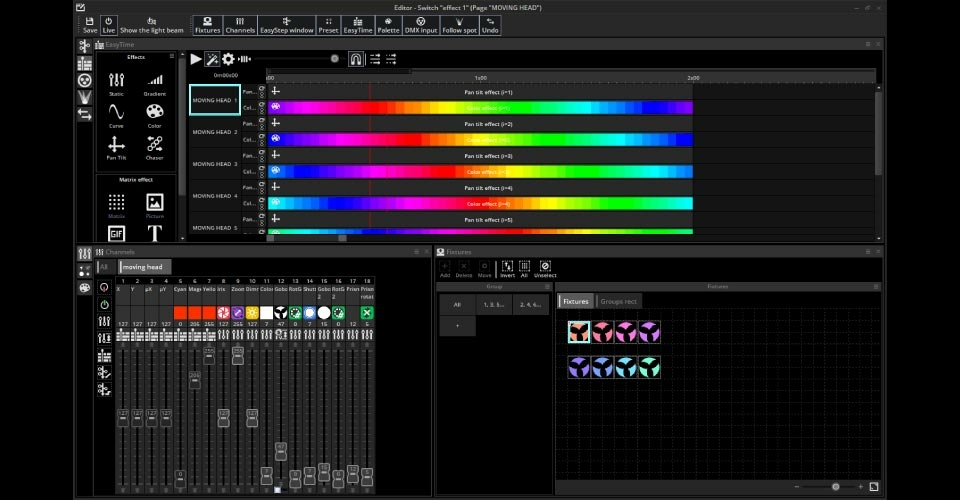Click the Undo button
The width and height of the screenshot is (960, 500).
coord(490,25)
